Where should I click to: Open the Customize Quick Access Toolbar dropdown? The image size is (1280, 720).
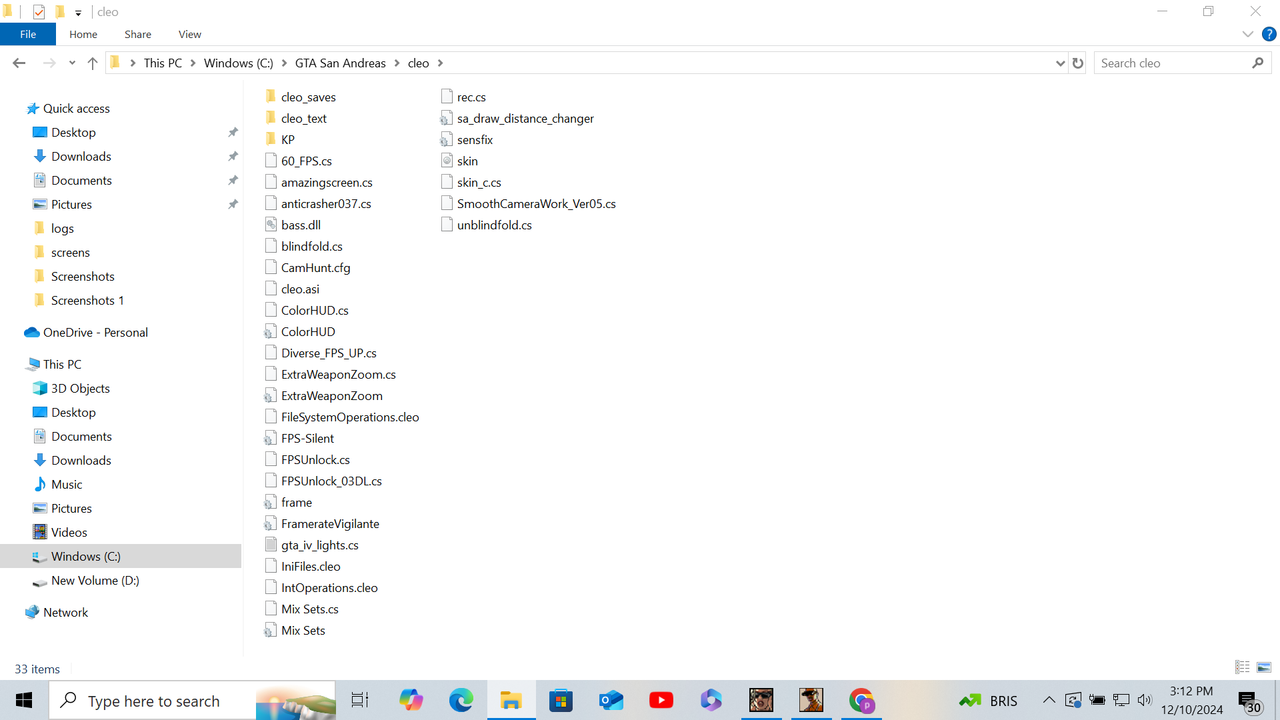[78, 13]
